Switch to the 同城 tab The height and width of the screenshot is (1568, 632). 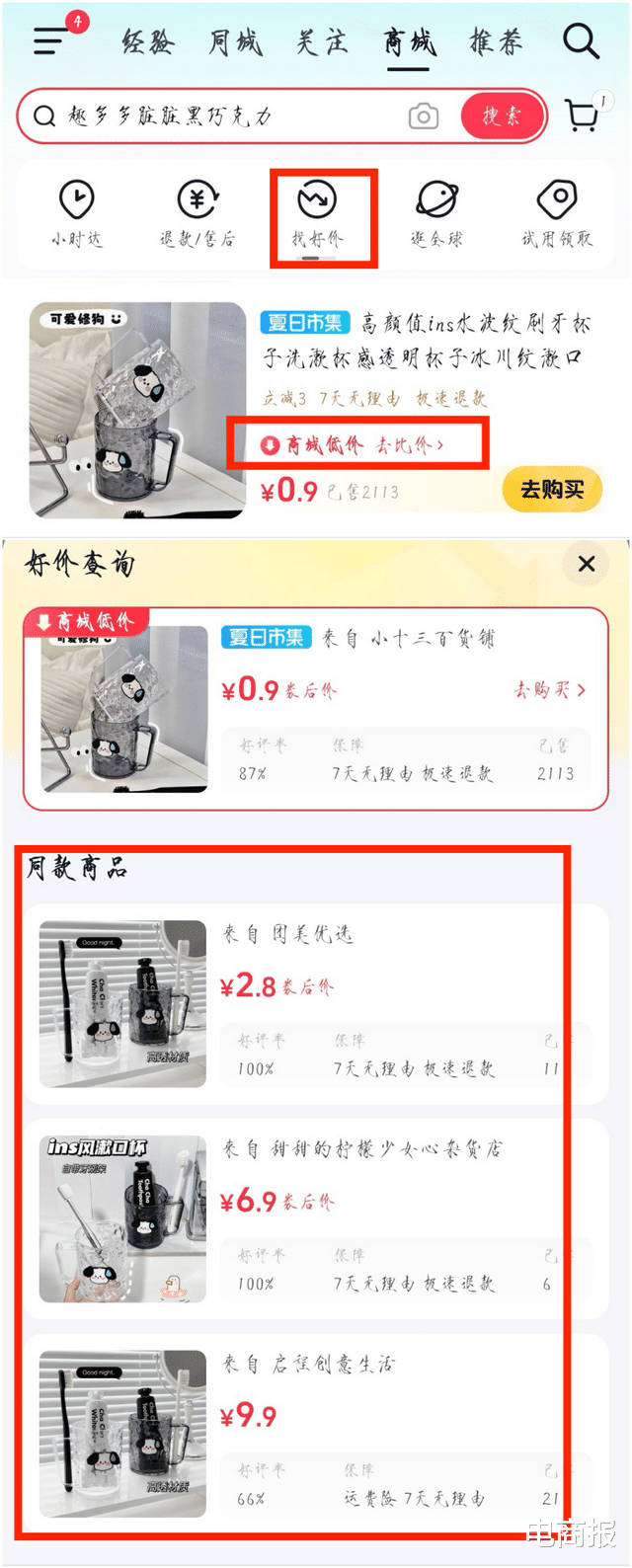tap(235, 41)
